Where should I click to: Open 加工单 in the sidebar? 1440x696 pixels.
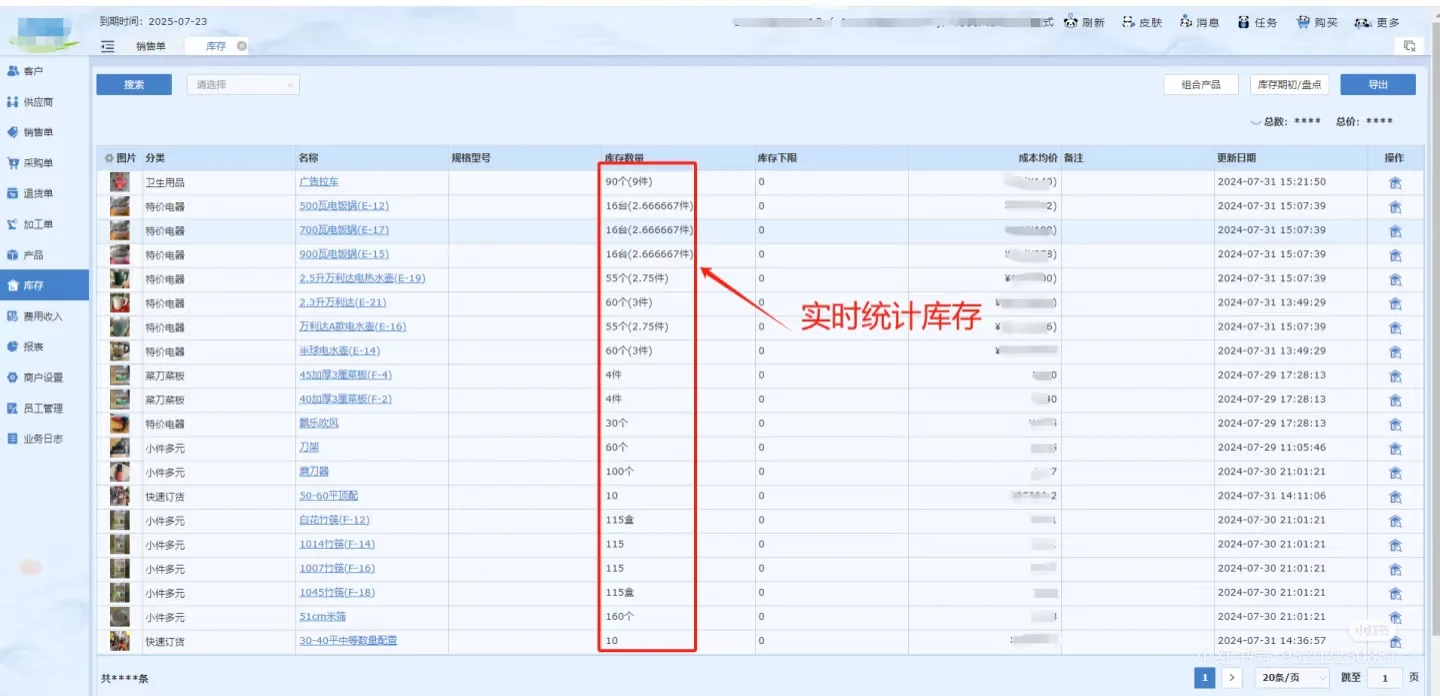pyautogui.click(x=44, y=224)
